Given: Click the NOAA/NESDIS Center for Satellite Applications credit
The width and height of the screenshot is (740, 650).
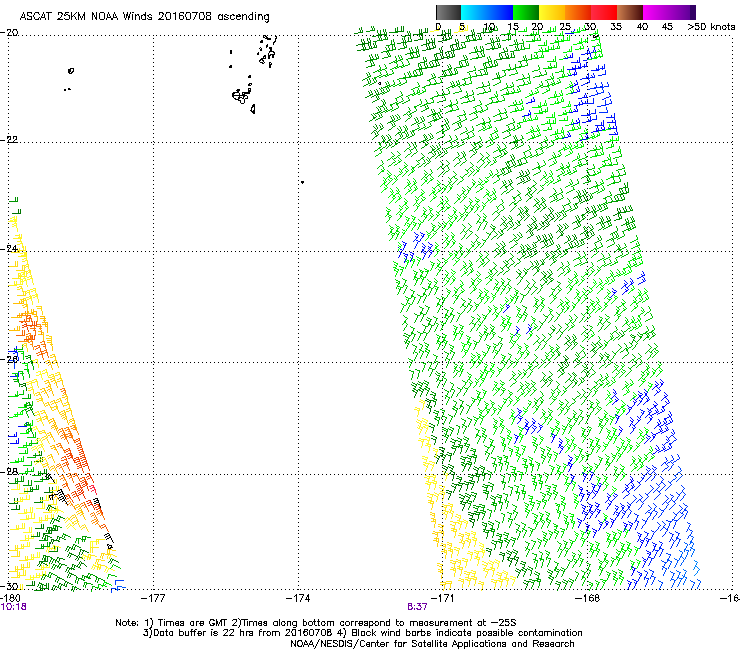Looking at the screenshot, I should [432, 644].
